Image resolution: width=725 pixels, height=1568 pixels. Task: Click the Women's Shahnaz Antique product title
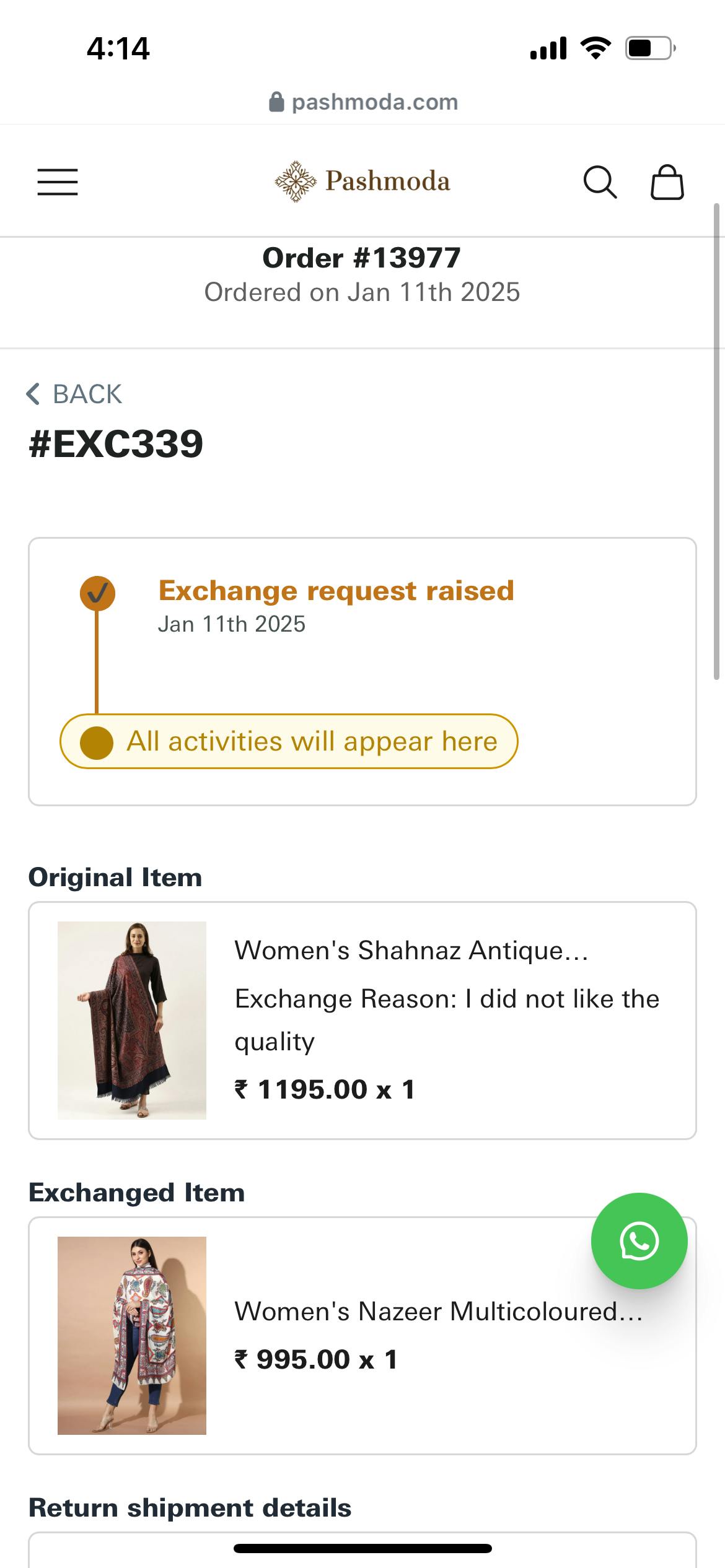coord(411,951)
